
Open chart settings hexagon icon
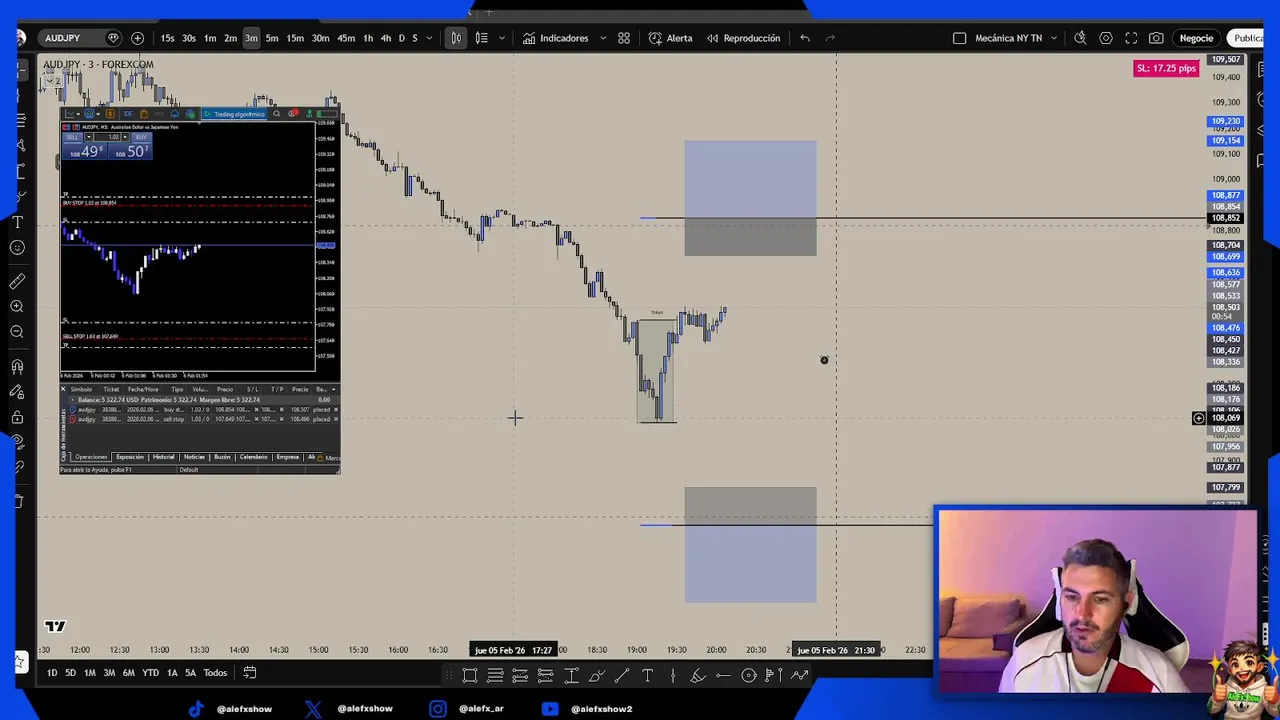pos(1106,38)
